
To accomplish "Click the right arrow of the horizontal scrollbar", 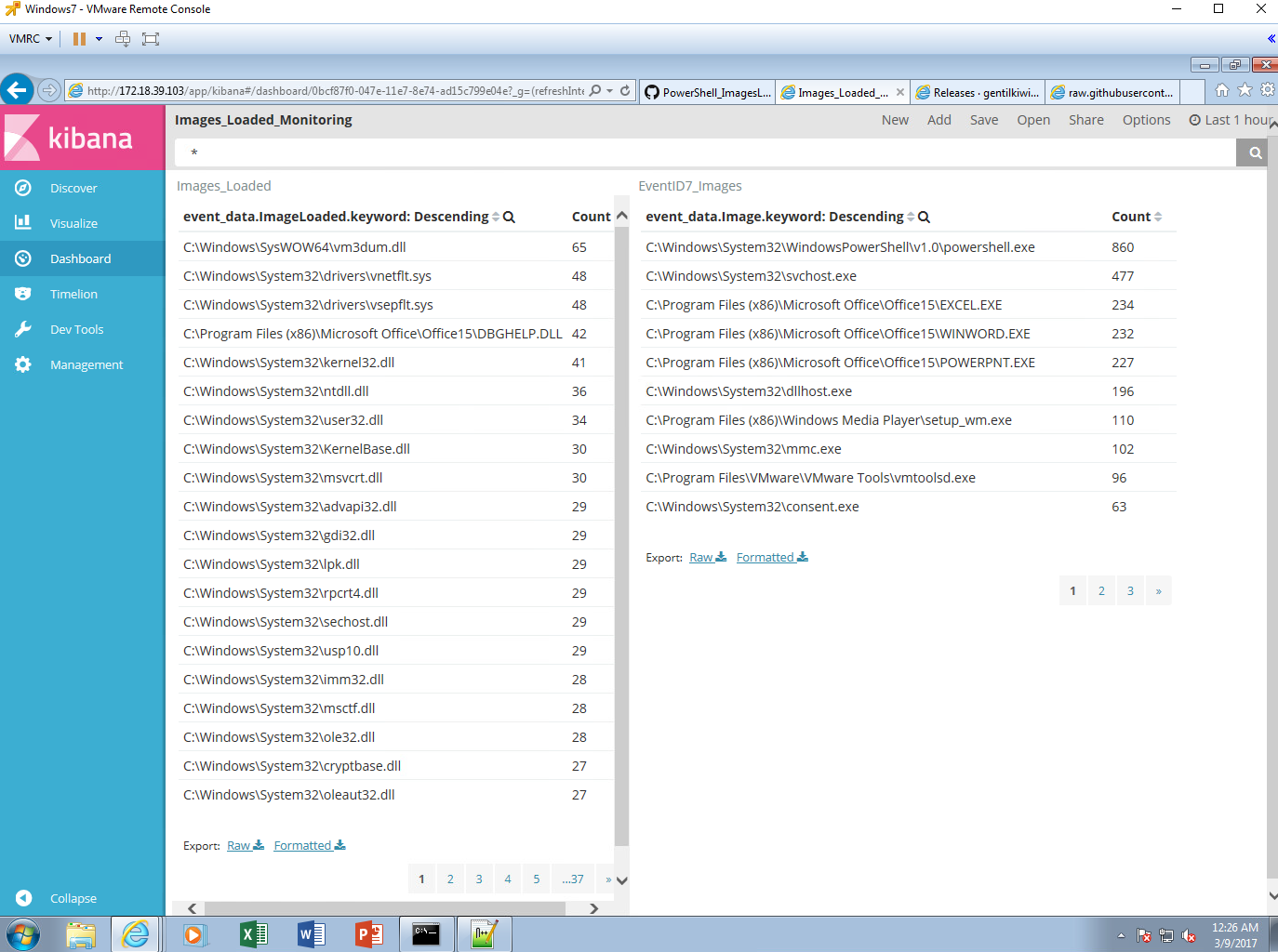I will coord(594,908).
